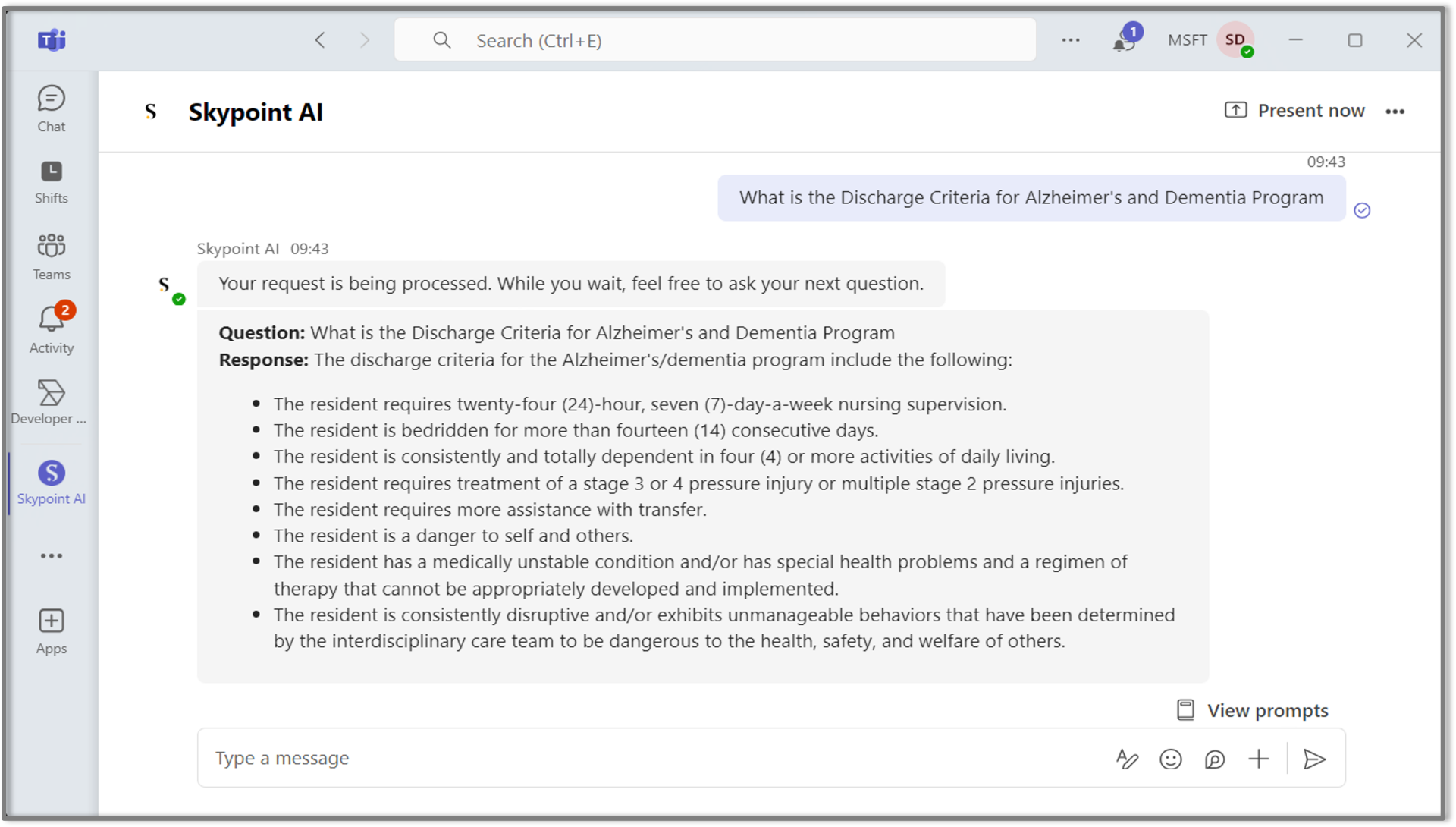Click the back navigation arrow

[x=321, y=40]
